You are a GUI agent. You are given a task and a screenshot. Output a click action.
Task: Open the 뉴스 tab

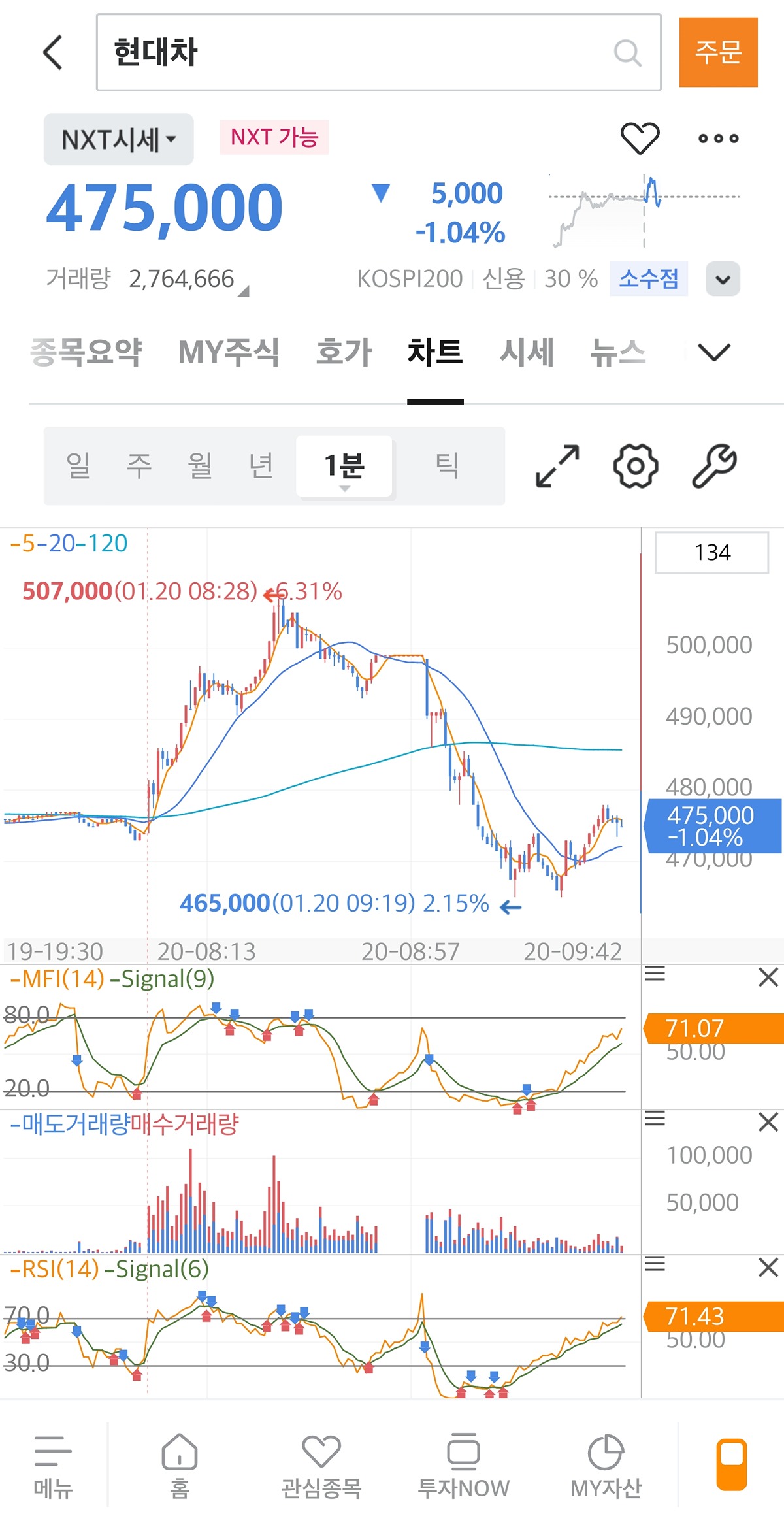(617, 353)
